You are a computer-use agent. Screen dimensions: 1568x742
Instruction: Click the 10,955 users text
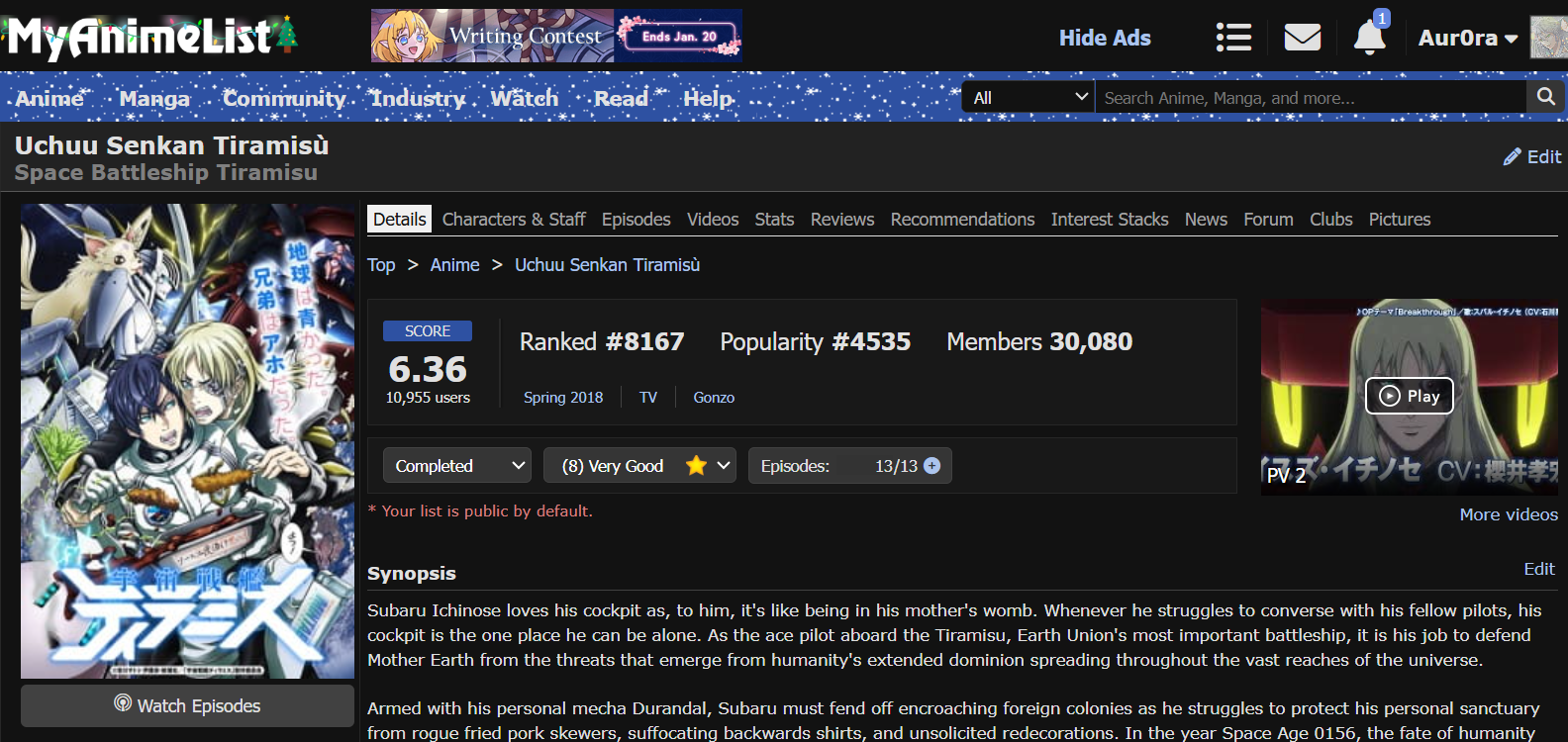point(428,398)
